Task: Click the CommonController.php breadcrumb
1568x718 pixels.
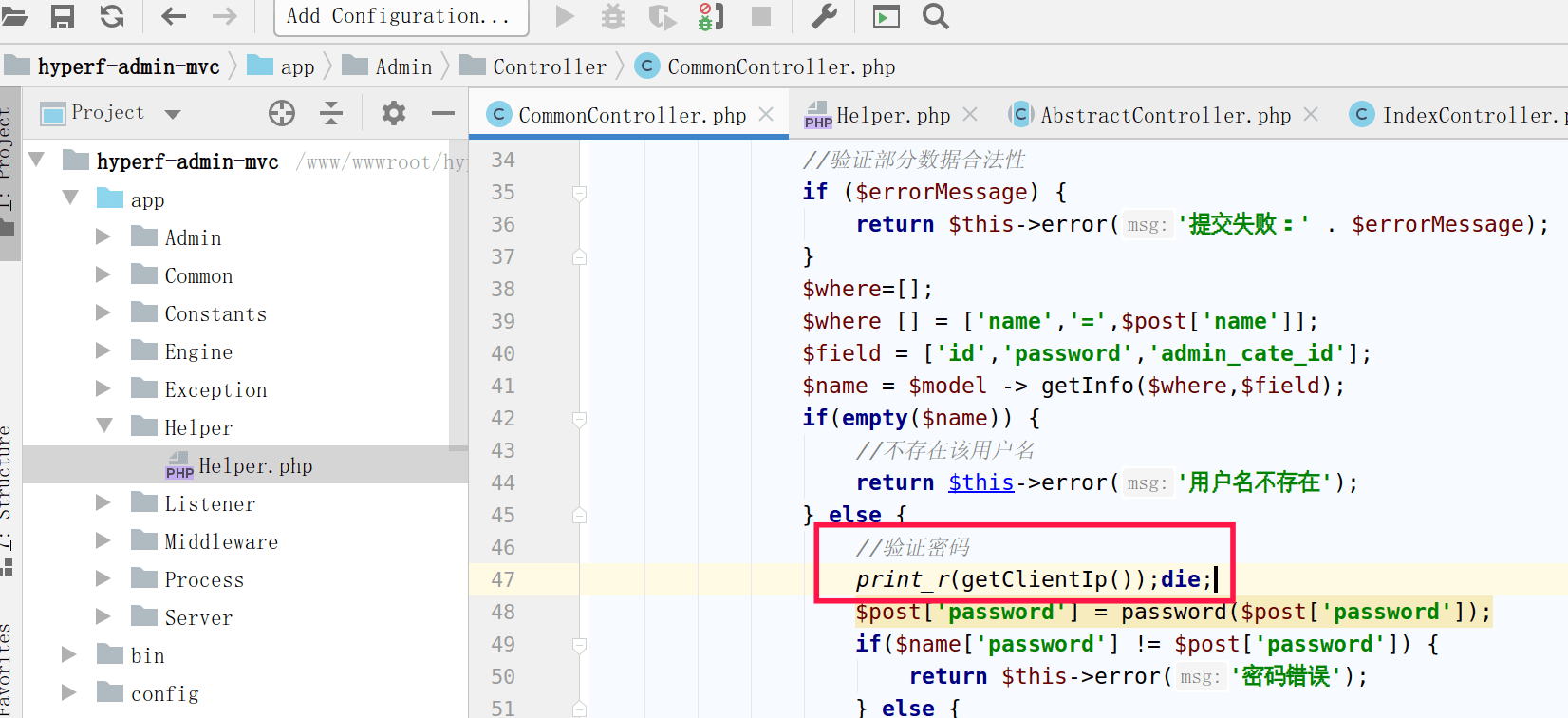Action: tap(765, 66)
